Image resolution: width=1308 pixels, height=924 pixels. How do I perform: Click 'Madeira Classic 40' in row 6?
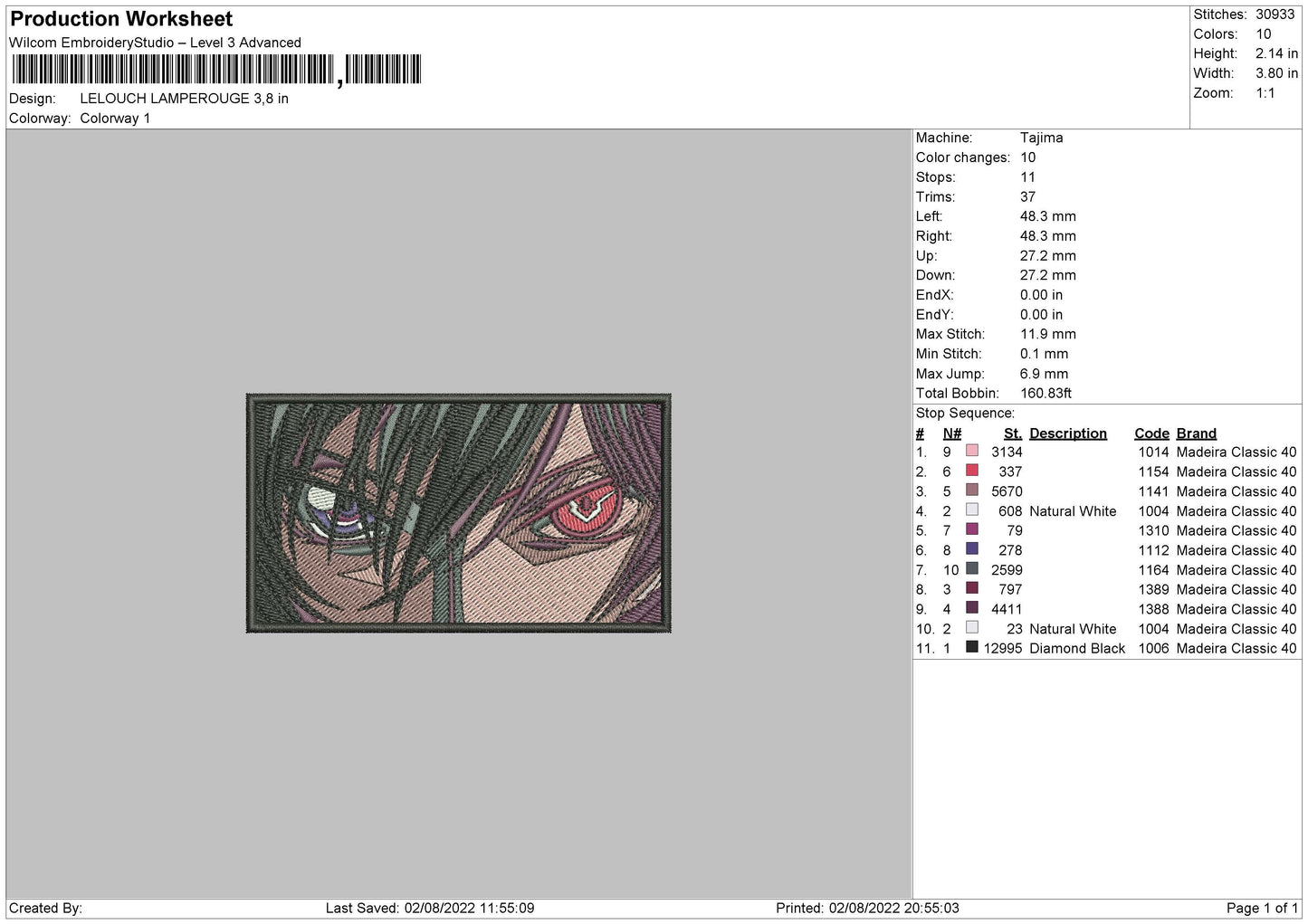coord(1236,550)
